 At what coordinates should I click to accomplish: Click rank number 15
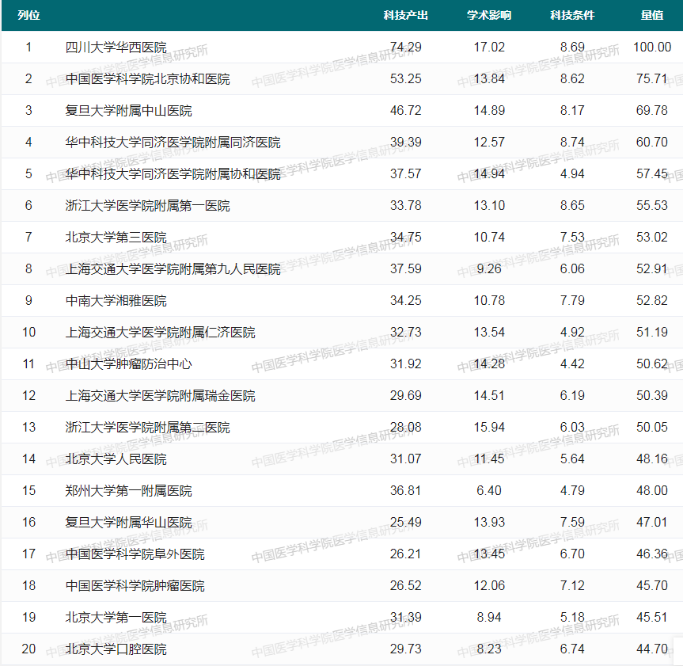29,491
